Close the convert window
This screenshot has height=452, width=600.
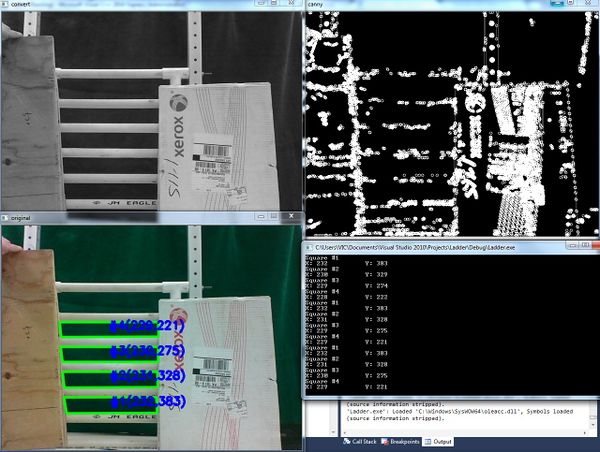pos(291,3)
